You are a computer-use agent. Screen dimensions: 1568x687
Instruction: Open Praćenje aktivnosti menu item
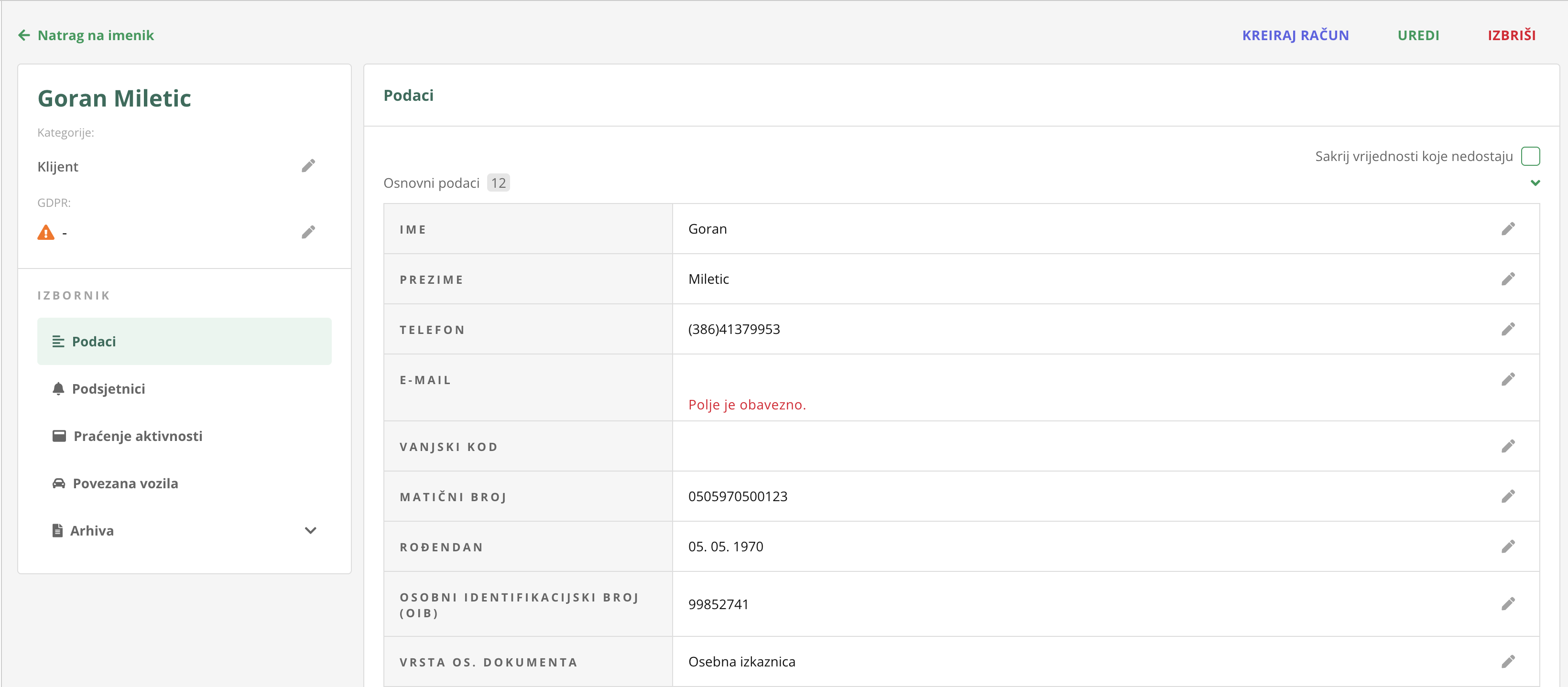coord(138,436)
